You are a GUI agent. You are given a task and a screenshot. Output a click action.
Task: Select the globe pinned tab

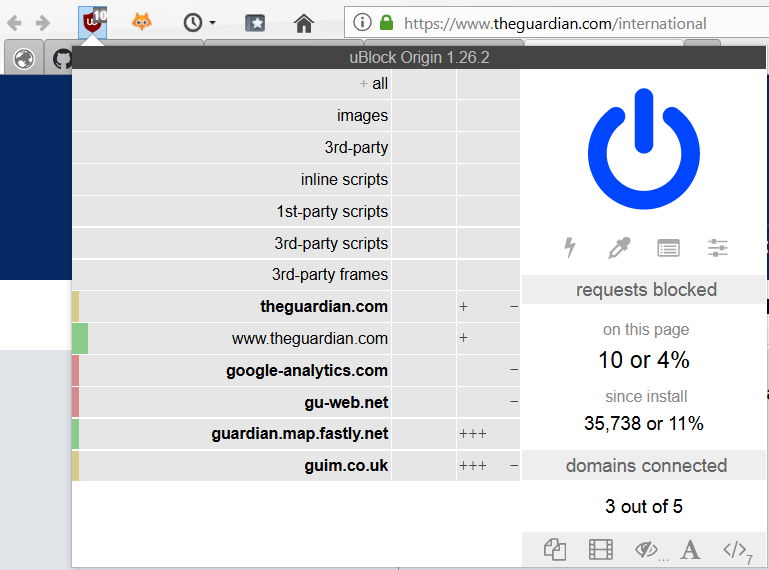coord(24,59)
